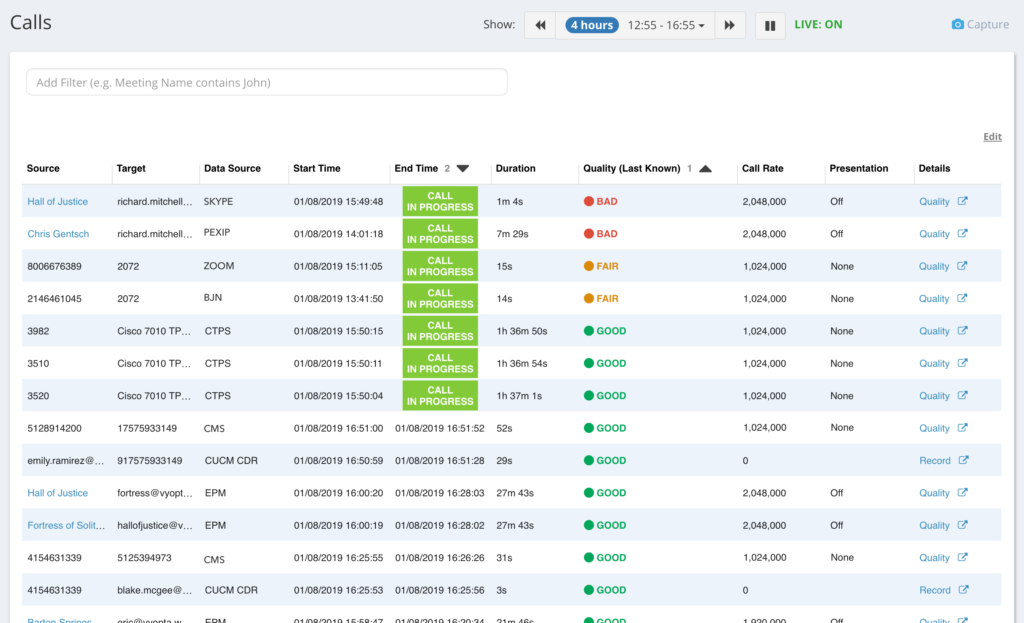Screen dimensions: 1024x623
Task: Click the rewind time range button
Action: (x=541, y=25)
